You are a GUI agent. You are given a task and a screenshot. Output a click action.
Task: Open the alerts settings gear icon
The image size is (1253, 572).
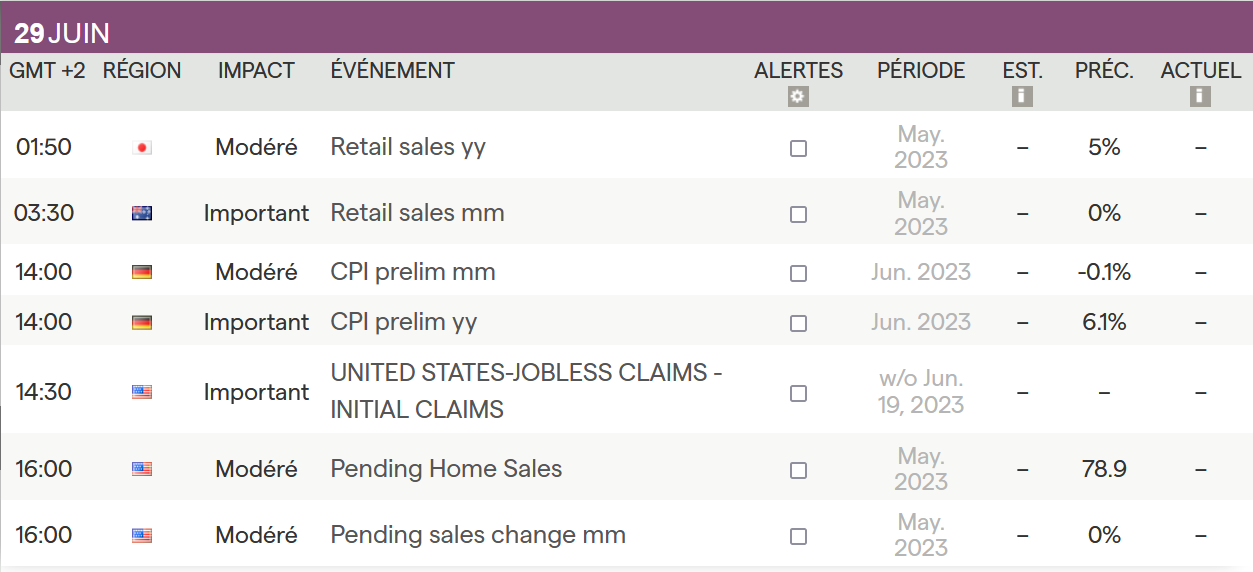798,97
